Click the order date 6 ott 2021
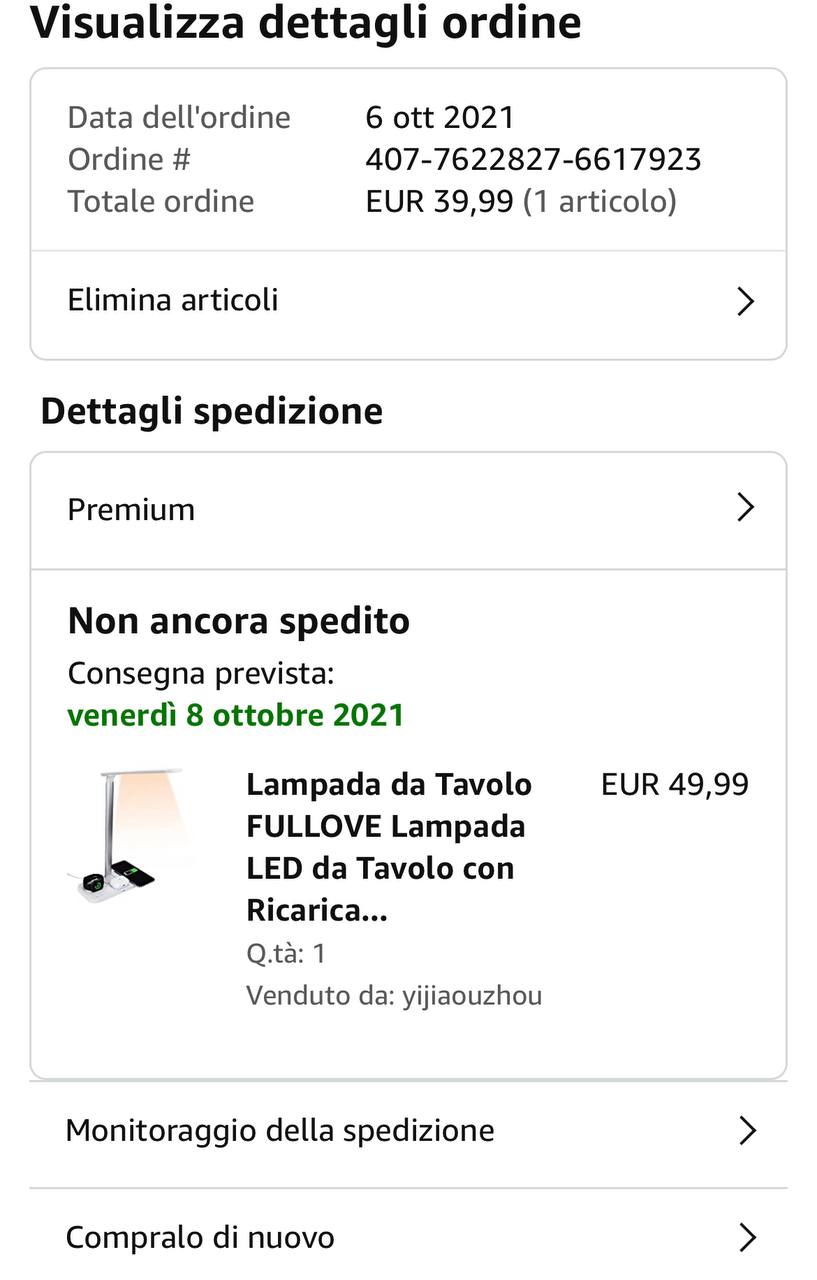 coord(439,117)
